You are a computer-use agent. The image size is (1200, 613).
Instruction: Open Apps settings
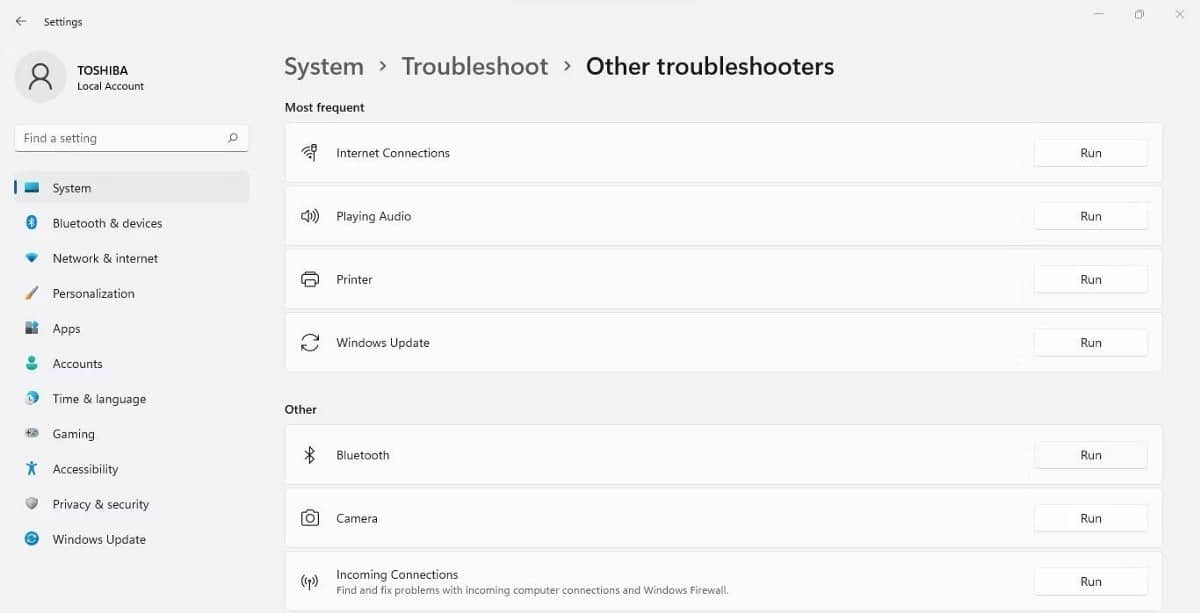pos(66,328)
